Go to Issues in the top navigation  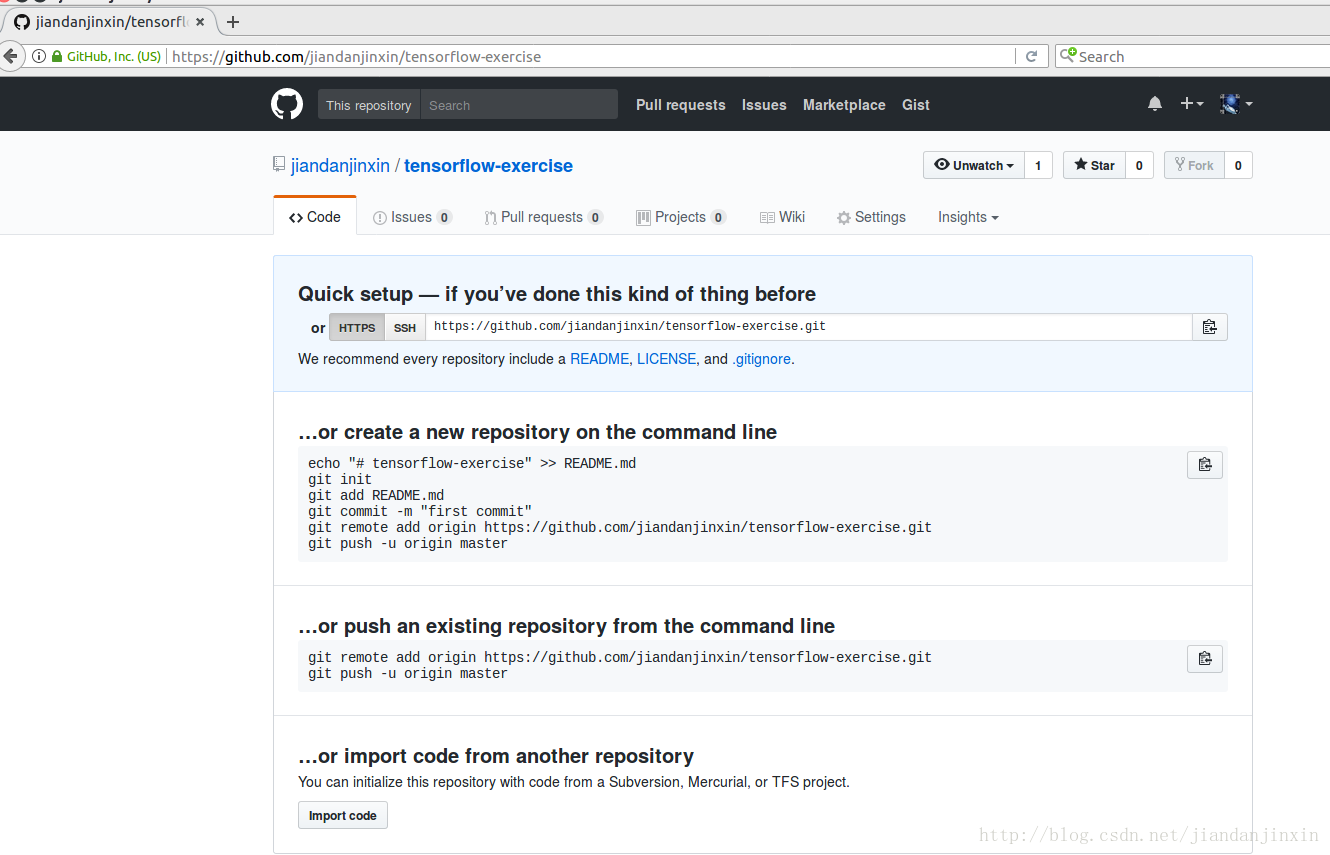coord(764,104)
